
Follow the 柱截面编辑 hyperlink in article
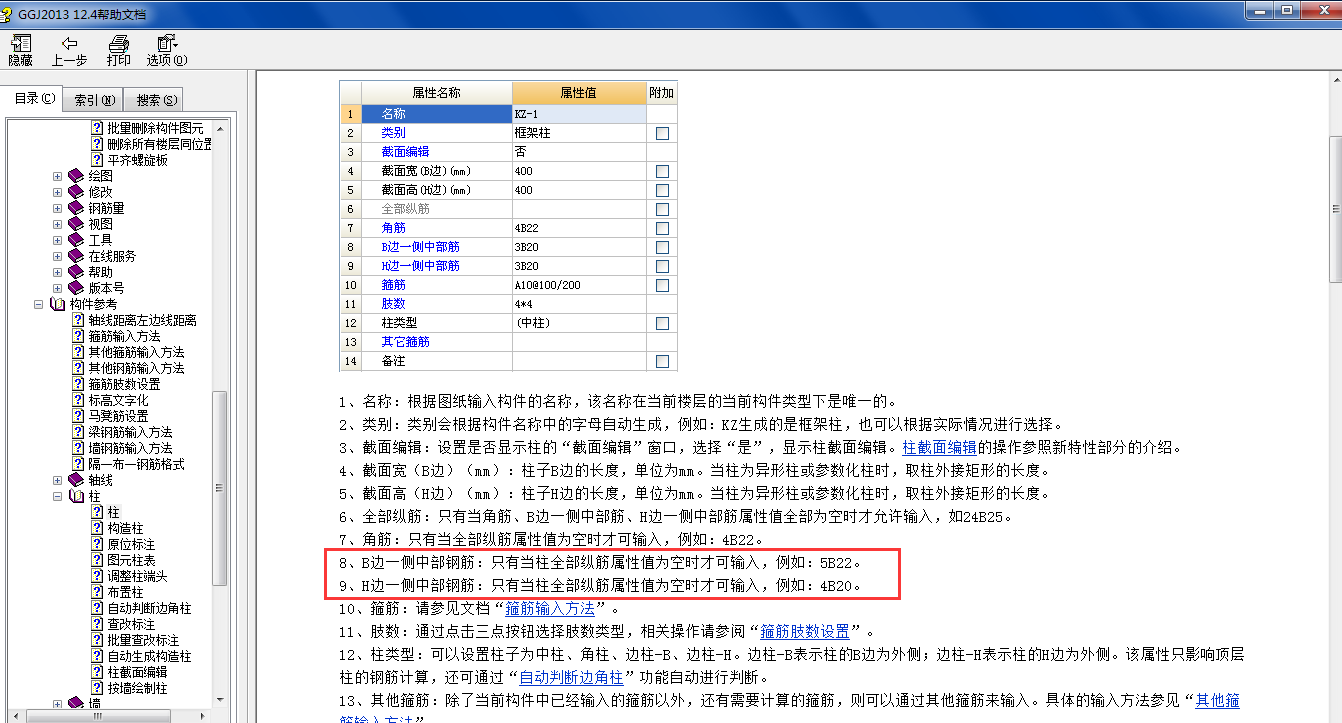point(939,447)
